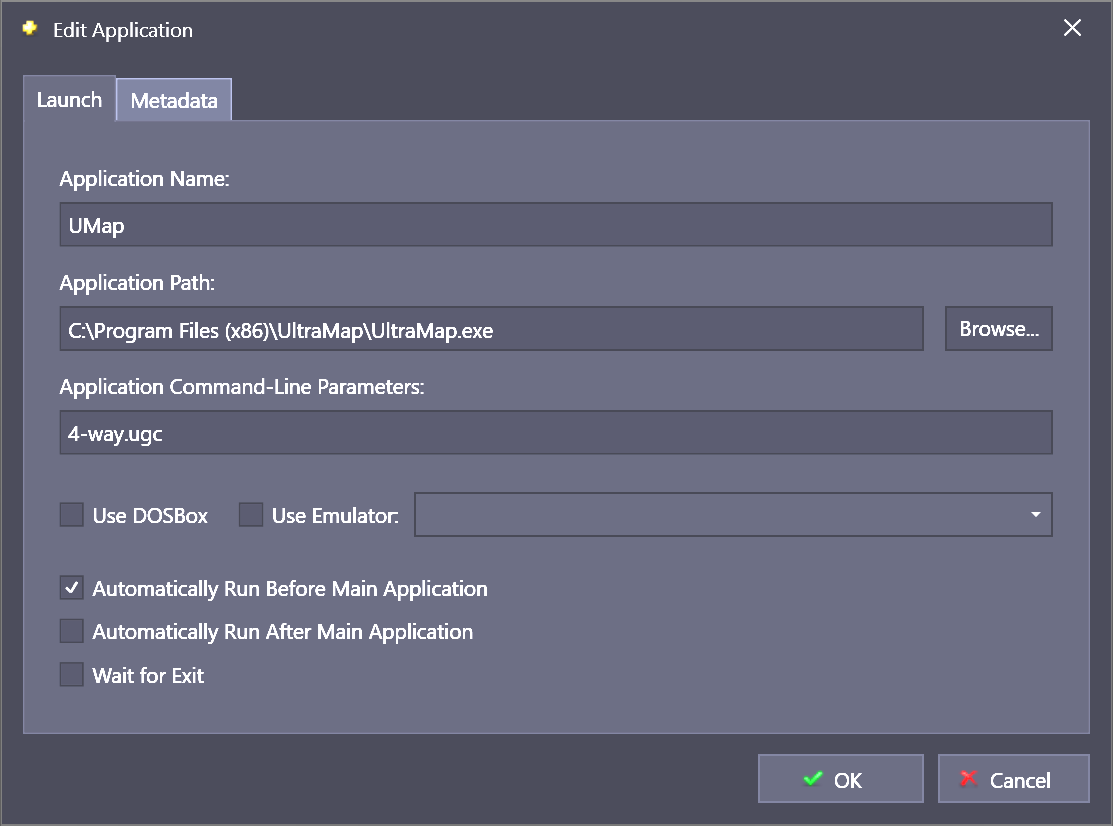Viewport: 1113px width, 826px height.
Task: Select the Launch tab
Action: tap(70, 99)
